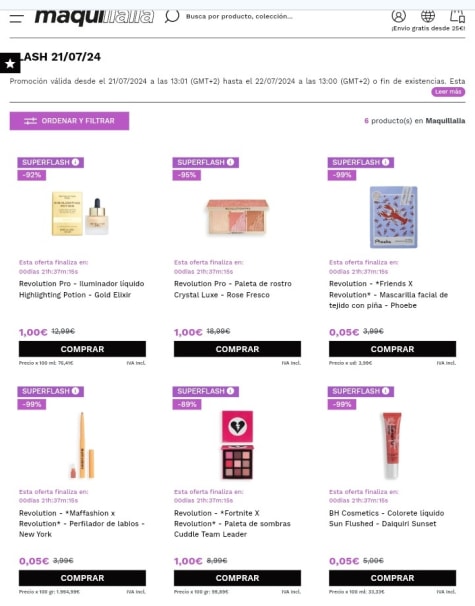Expand promotion text with Leer más
475x606 pixels.
448,92
